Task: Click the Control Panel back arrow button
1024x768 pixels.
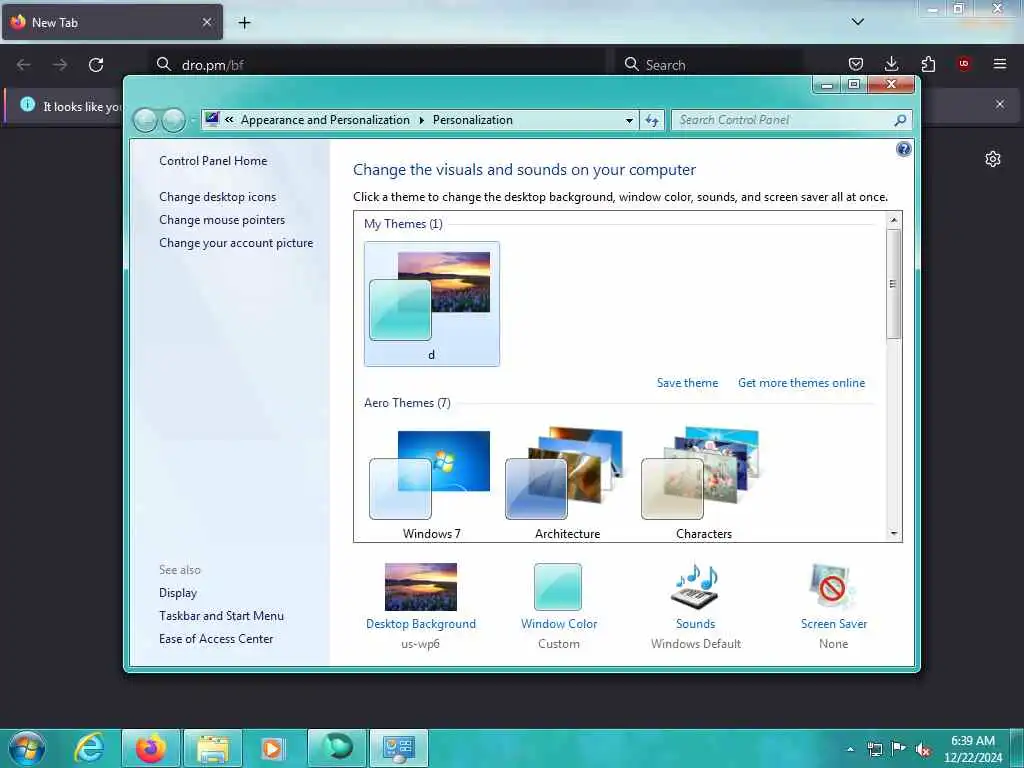Action: point(145,120)
